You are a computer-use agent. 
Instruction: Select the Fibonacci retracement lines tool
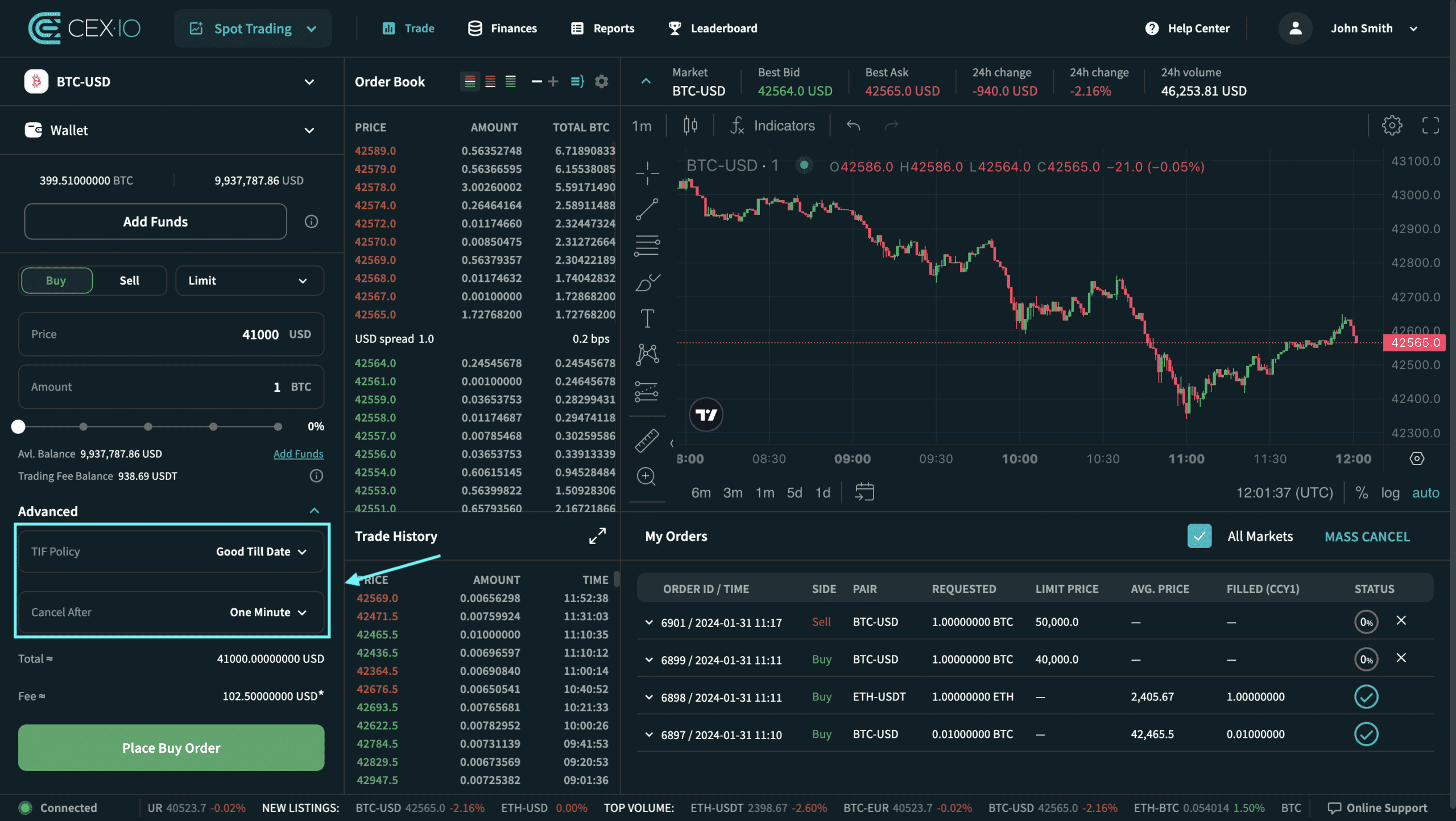pos(647,246)
